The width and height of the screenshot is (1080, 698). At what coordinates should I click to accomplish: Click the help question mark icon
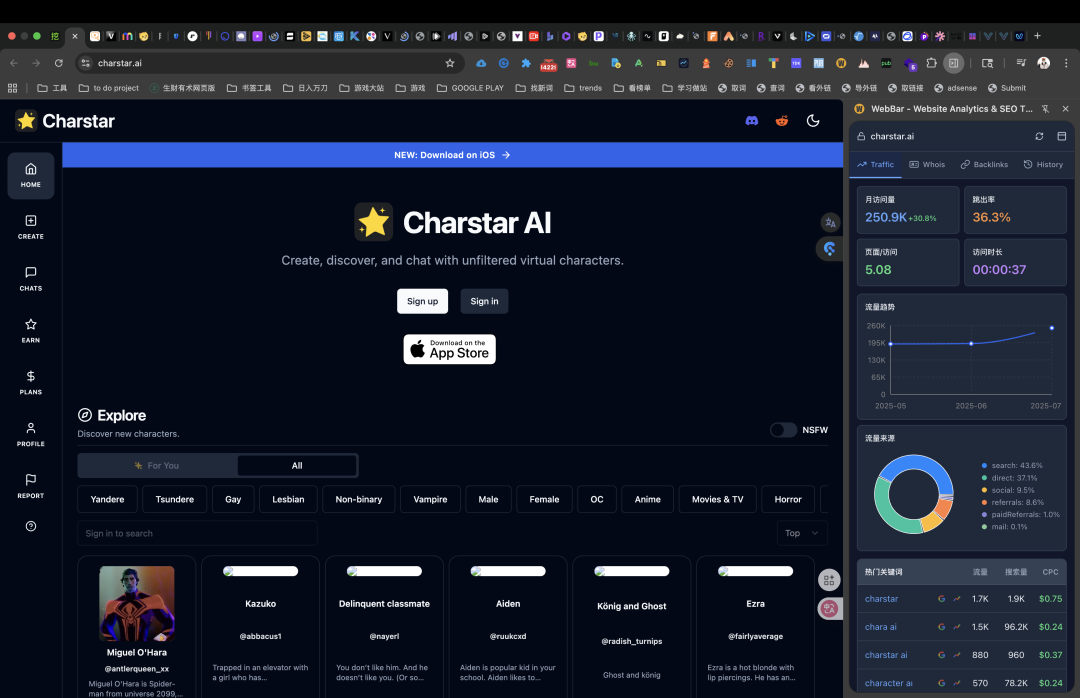pyautogui.click(x=30, y=526)
